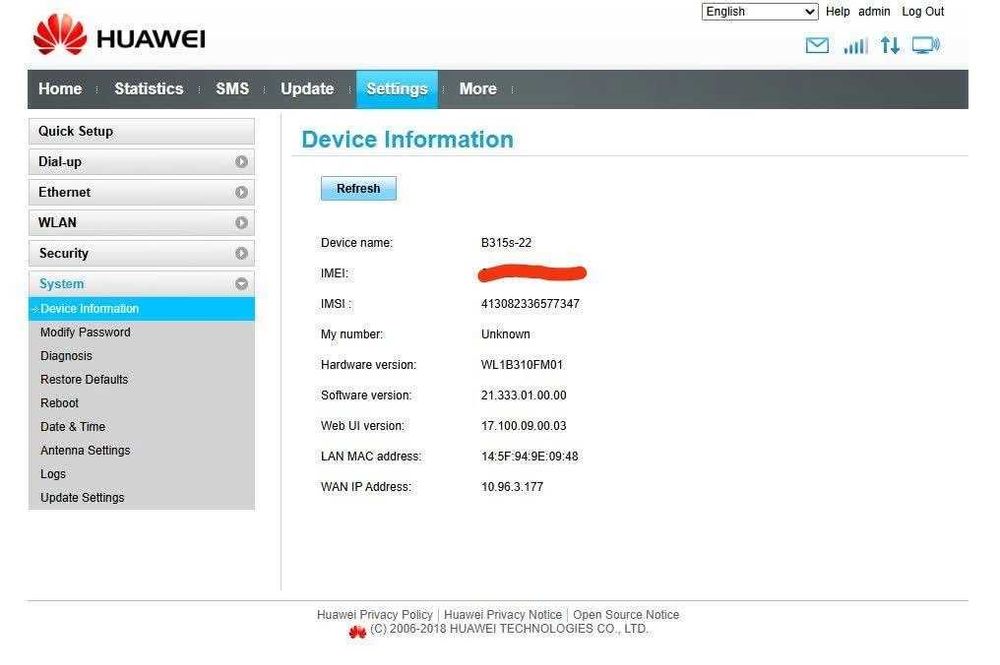Click Web UI version 17.100.09.00.03
The width and height of the screenshot is (1000, 665).
click(524, 426)
